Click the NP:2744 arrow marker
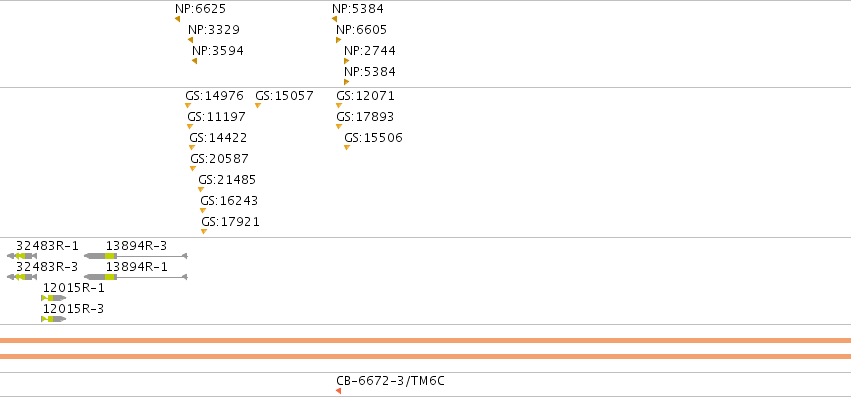Image resolution: width=851 pixels, height=397 pixels. 347,61
